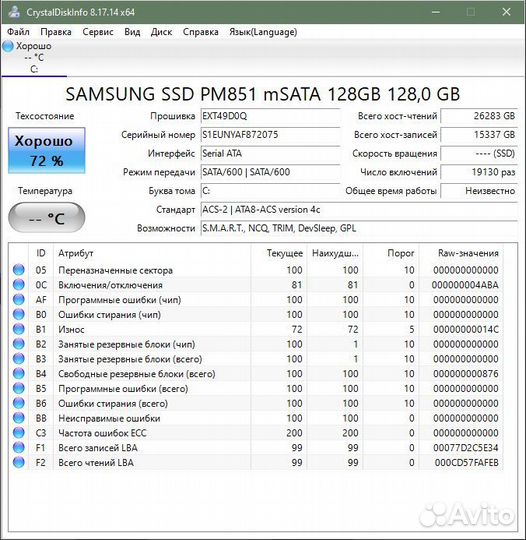Click the Возможности field with S.M.A.R.T., NCQ, TRIM
The width and height of the screenshot is (526, 540).
point(359,228)
